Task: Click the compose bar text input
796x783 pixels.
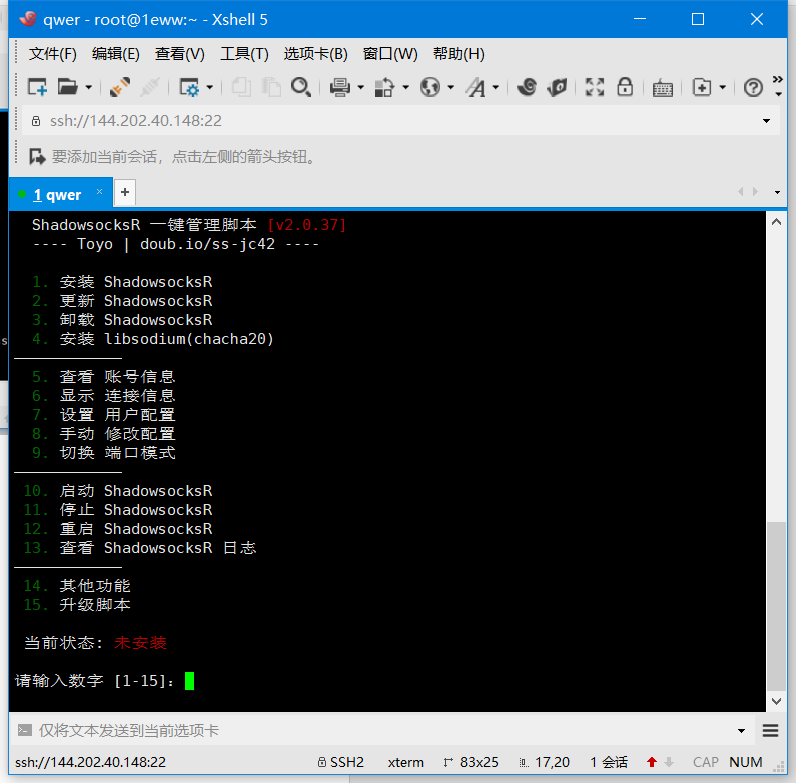Action: coord(384,730)
